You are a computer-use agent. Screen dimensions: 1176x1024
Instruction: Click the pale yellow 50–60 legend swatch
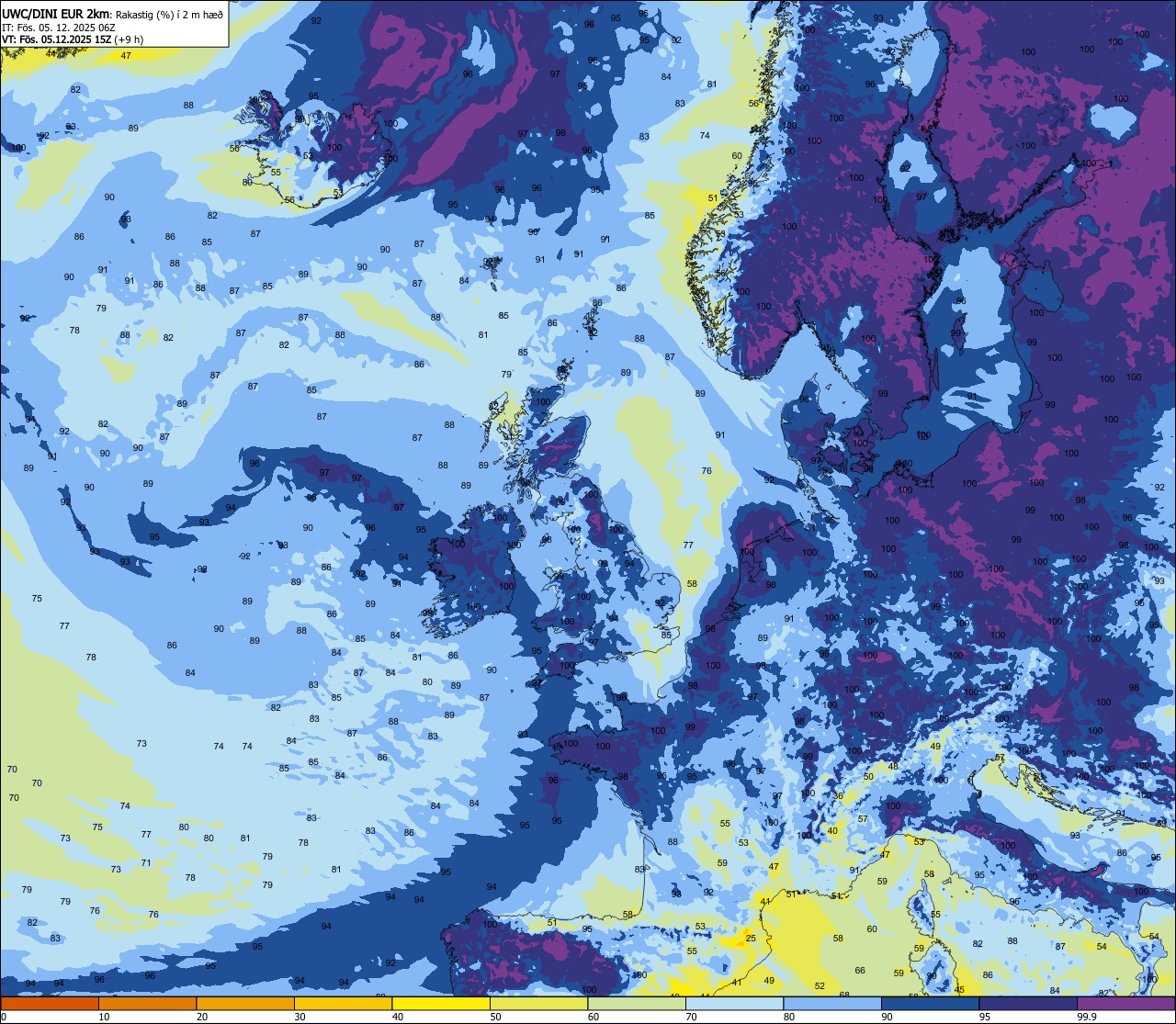[x=538, y=1003]
